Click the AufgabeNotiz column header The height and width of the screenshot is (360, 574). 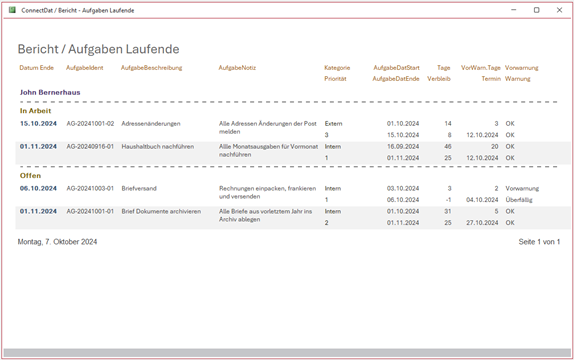237,68
